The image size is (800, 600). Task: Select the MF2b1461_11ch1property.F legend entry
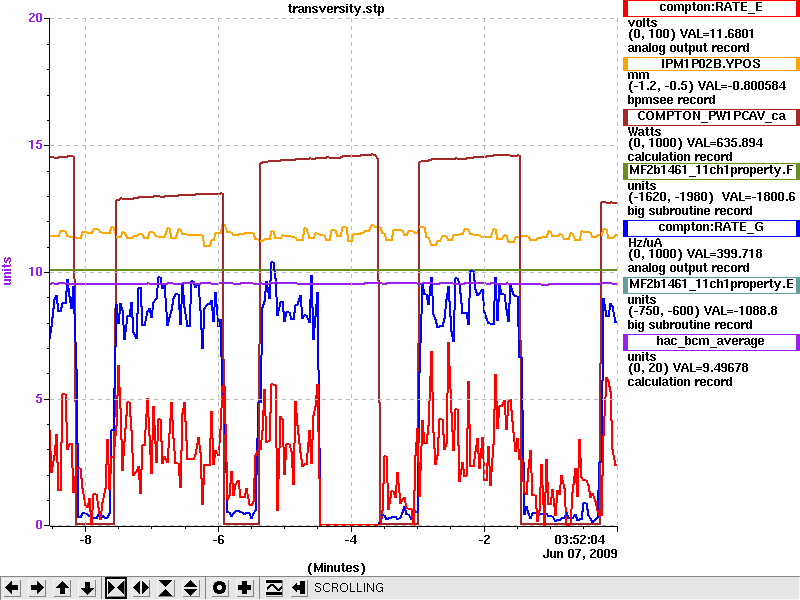(x=711, y=170)
